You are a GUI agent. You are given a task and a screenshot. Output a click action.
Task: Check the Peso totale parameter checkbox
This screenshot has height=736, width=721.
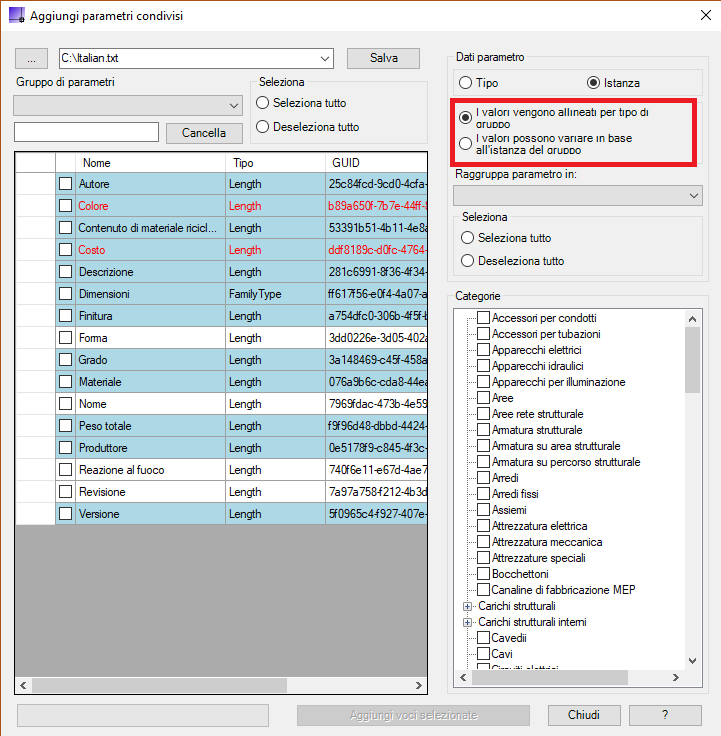pos(66,426)
